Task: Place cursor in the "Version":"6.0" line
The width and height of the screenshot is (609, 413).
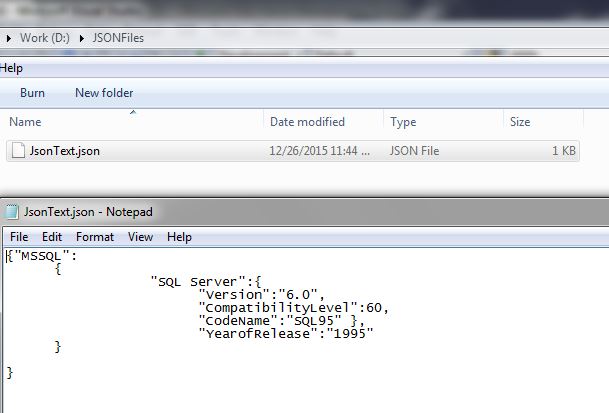Action: (x=261, y=295)
